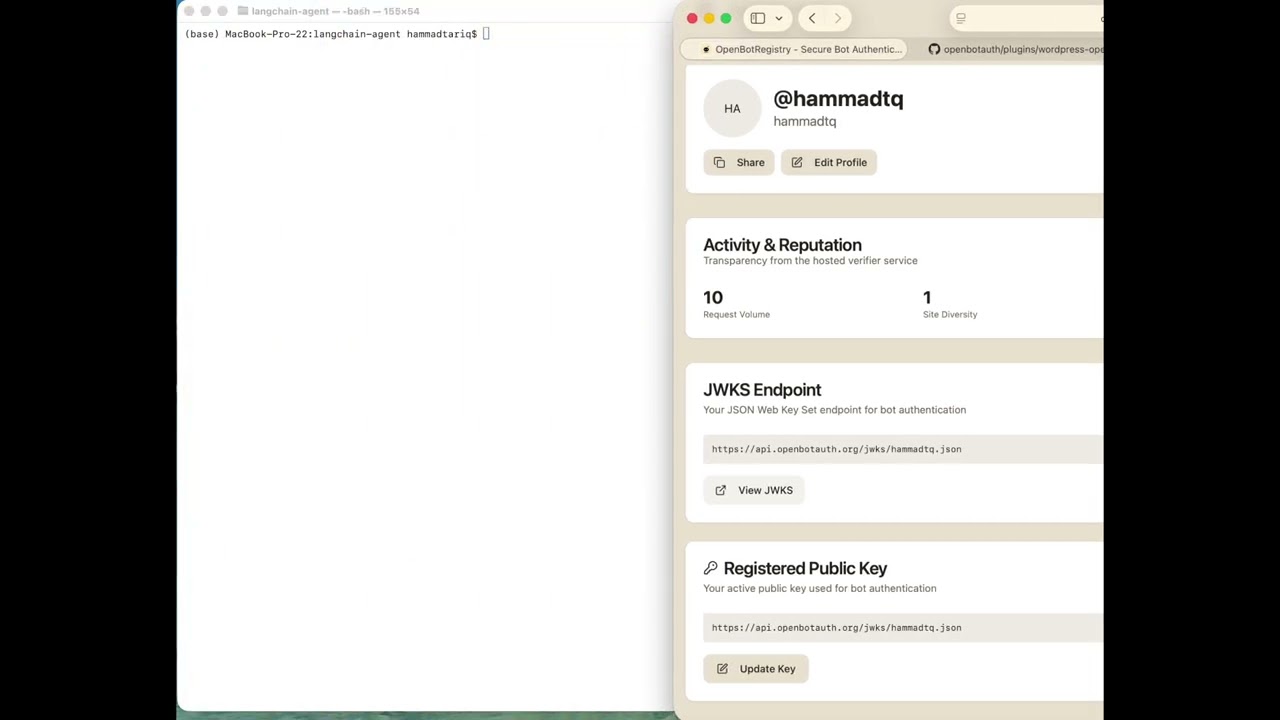Click the Update Key button
This screenshot has height=720, width=1280.
pos(756,669)
